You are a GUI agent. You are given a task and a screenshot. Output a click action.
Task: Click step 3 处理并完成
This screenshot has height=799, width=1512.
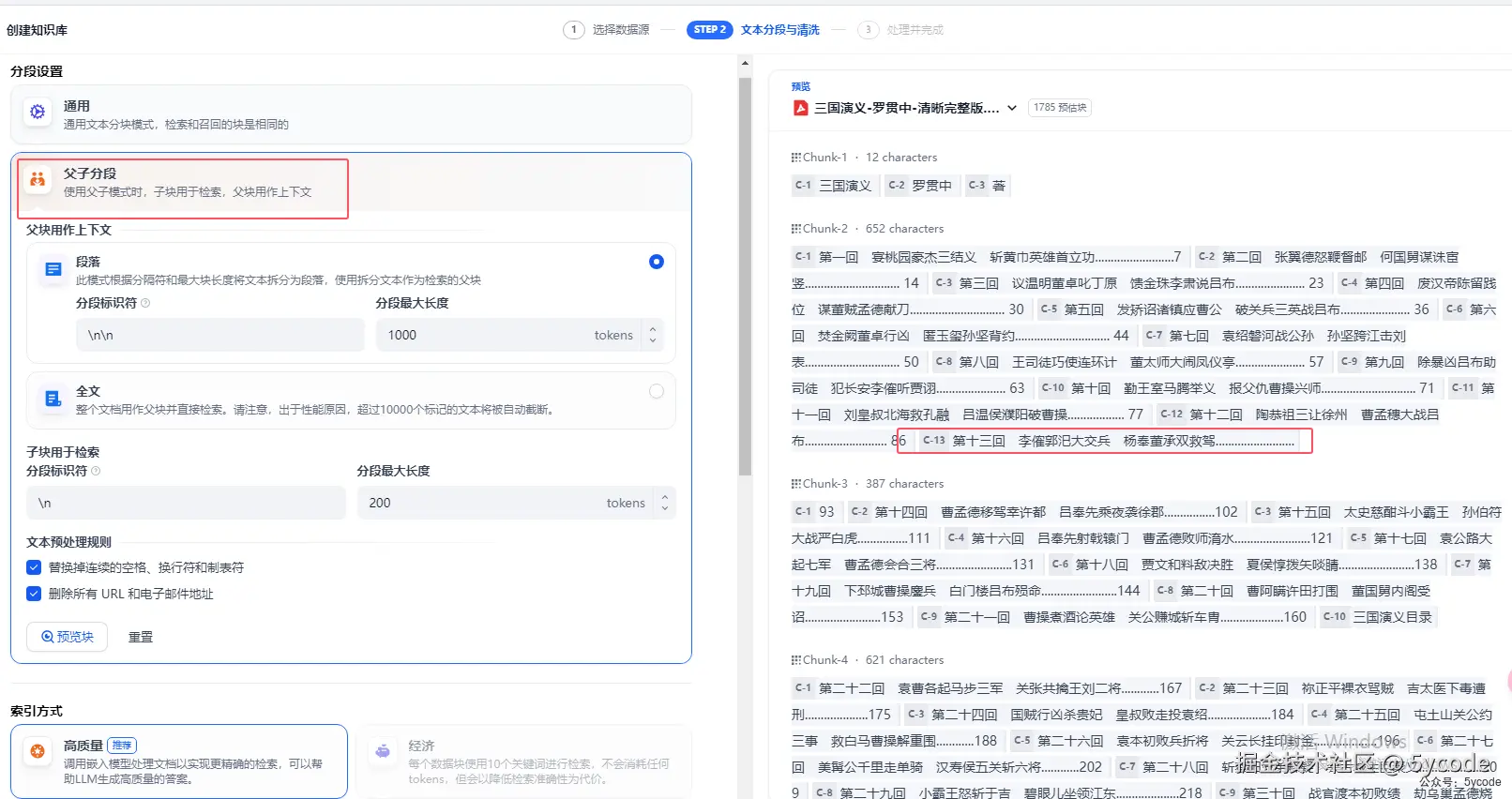click(901, 30)
